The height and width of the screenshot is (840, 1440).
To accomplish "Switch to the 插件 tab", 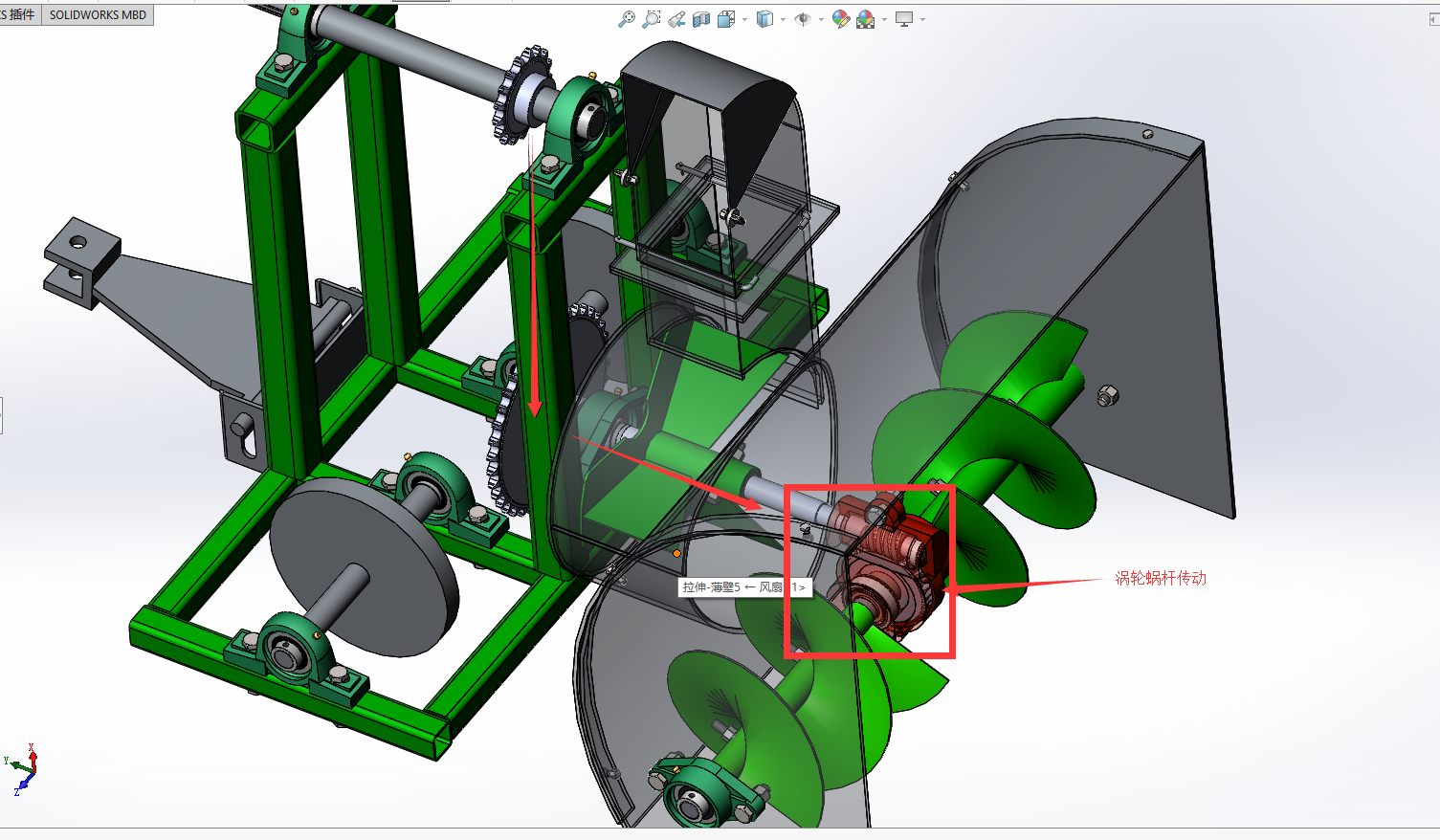I will pos(19,14).
